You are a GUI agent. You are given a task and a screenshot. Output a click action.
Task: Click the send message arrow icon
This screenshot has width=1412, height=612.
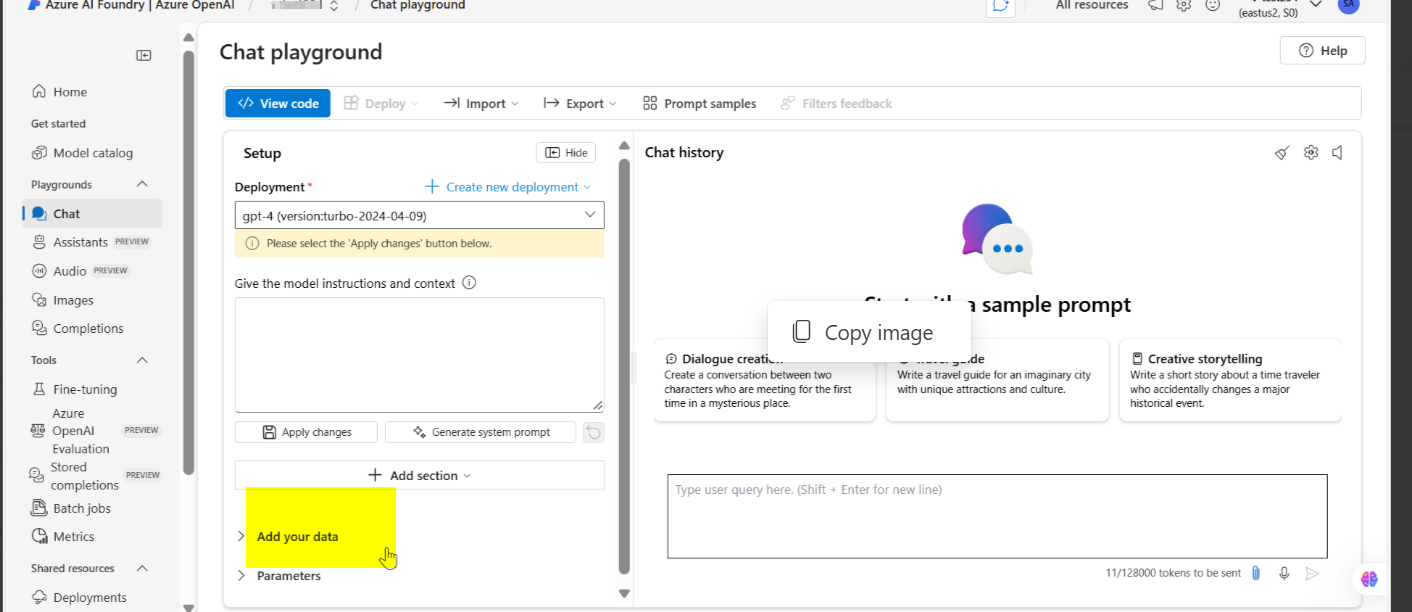tap(1312, 573)
